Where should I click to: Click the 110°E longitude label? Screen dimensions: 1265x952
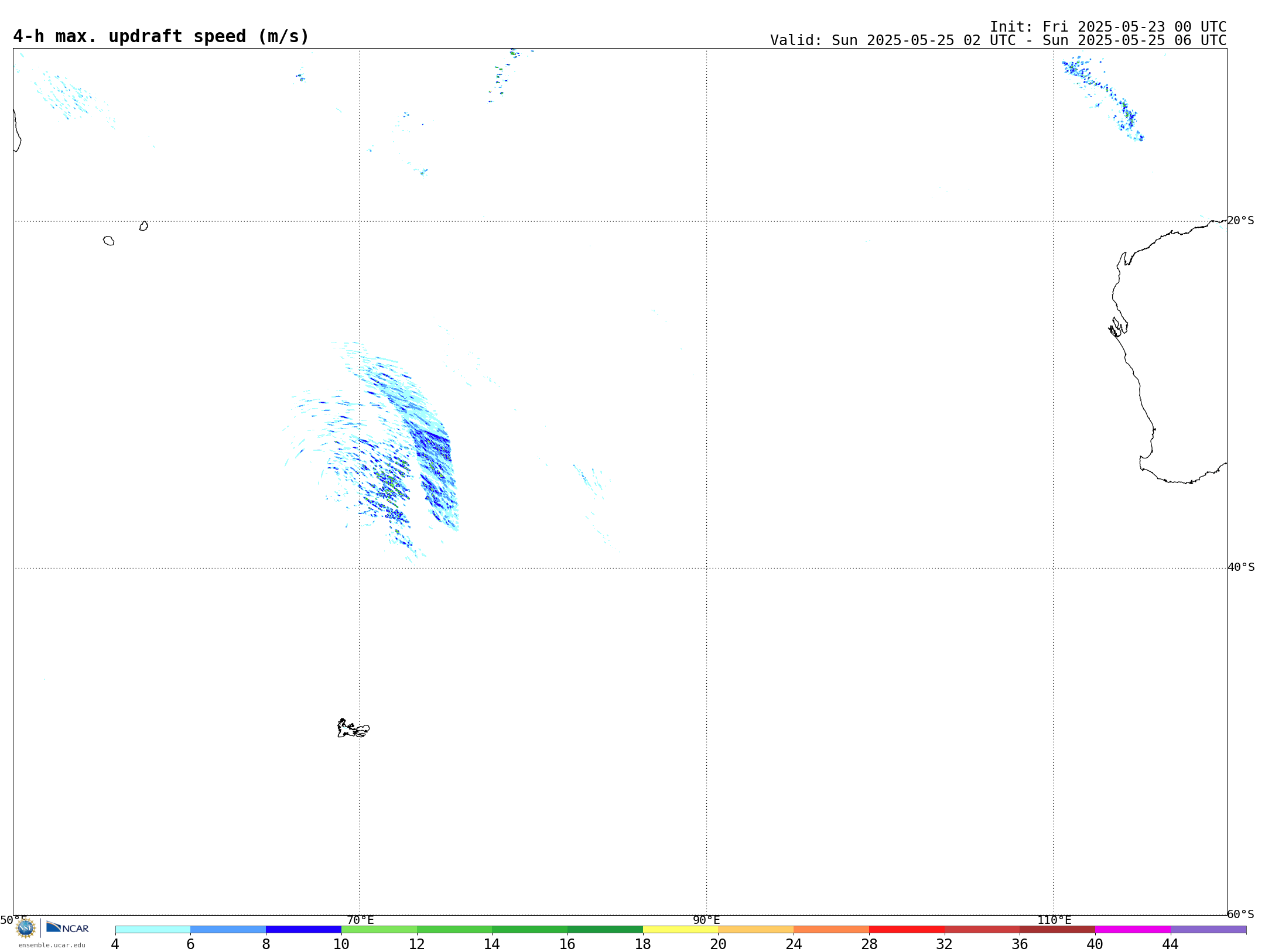[x=1054, y=920]
